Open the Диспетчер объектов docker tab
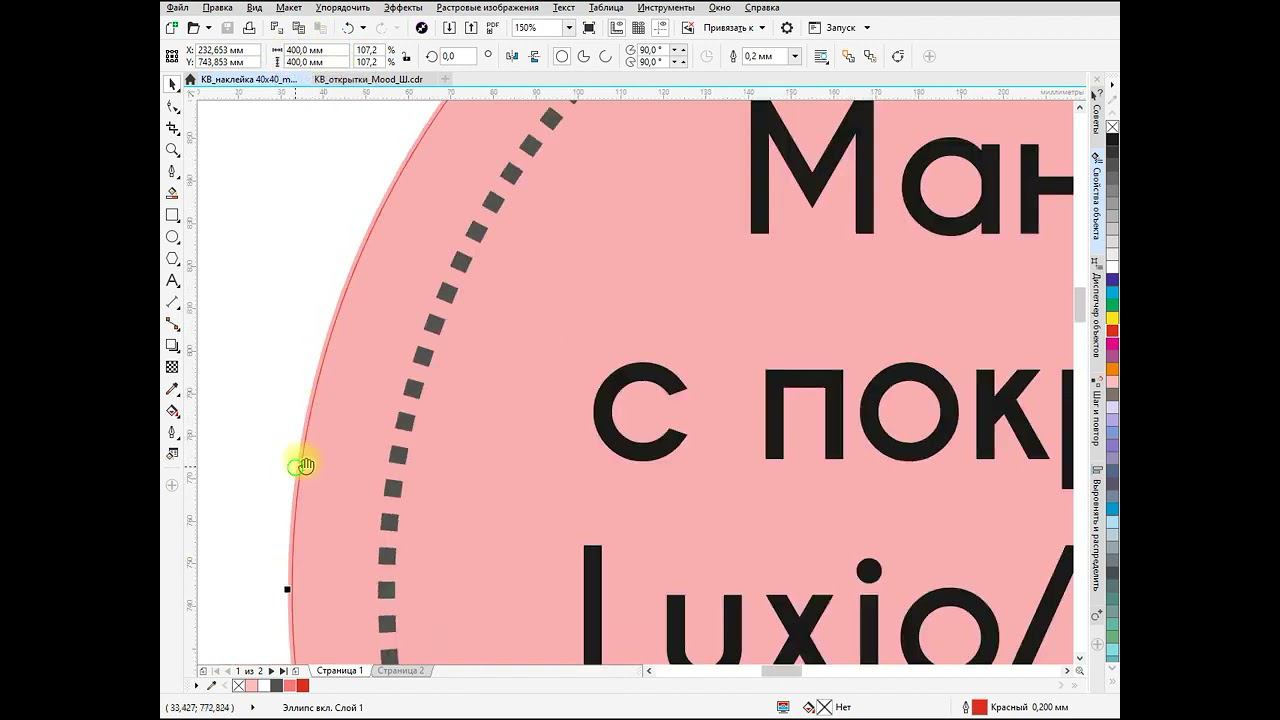 click(1097, 307)
